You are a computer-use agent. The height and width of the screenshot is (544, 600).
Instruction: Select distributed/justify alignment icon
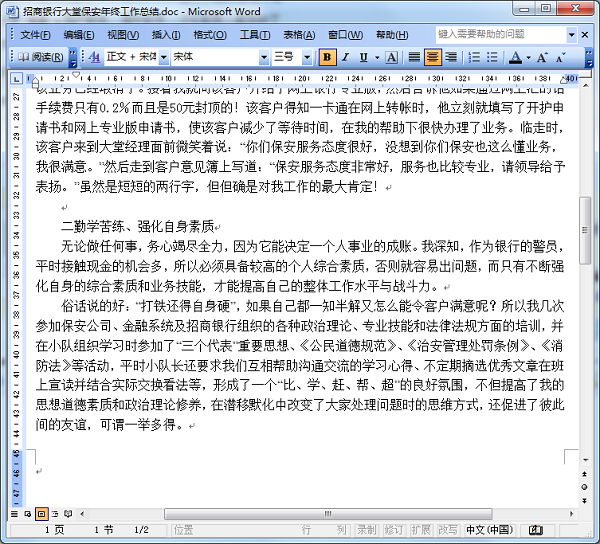[x=414, y=57]
